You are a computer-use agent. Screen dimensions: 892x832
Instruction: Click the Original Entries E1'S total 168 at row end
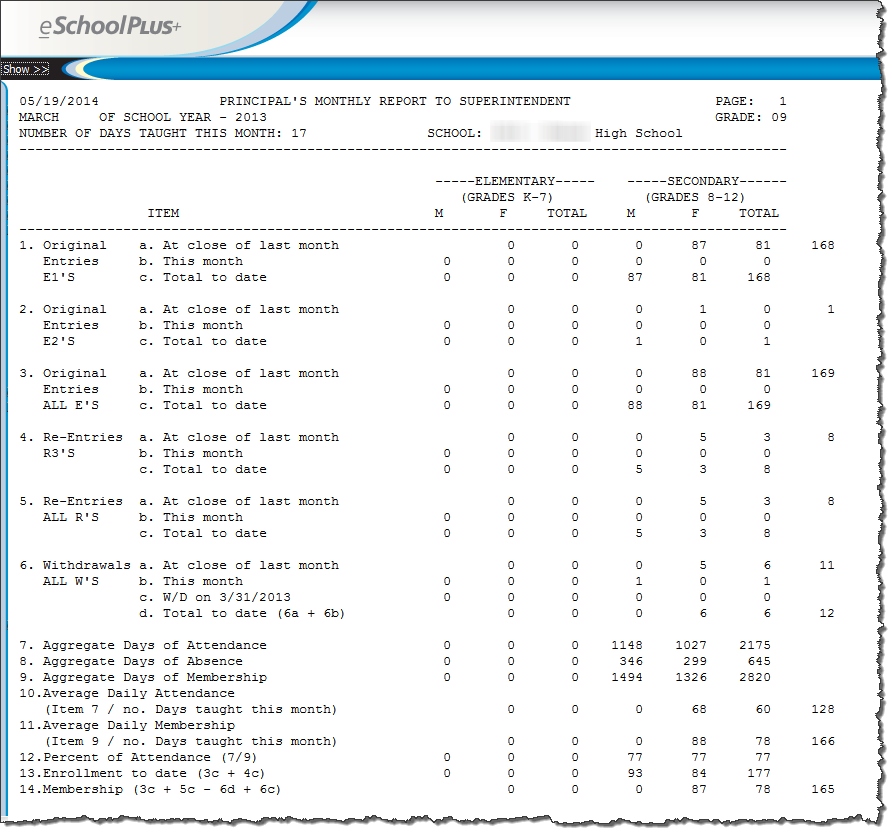[x=822, y=245]
